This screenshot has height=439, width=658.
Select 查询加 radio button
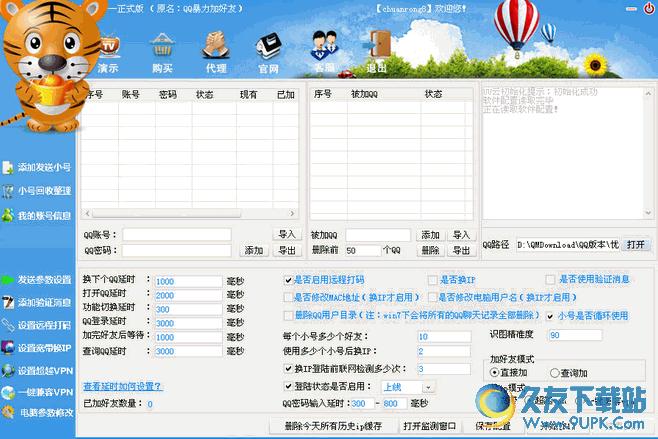pos(554,373)
